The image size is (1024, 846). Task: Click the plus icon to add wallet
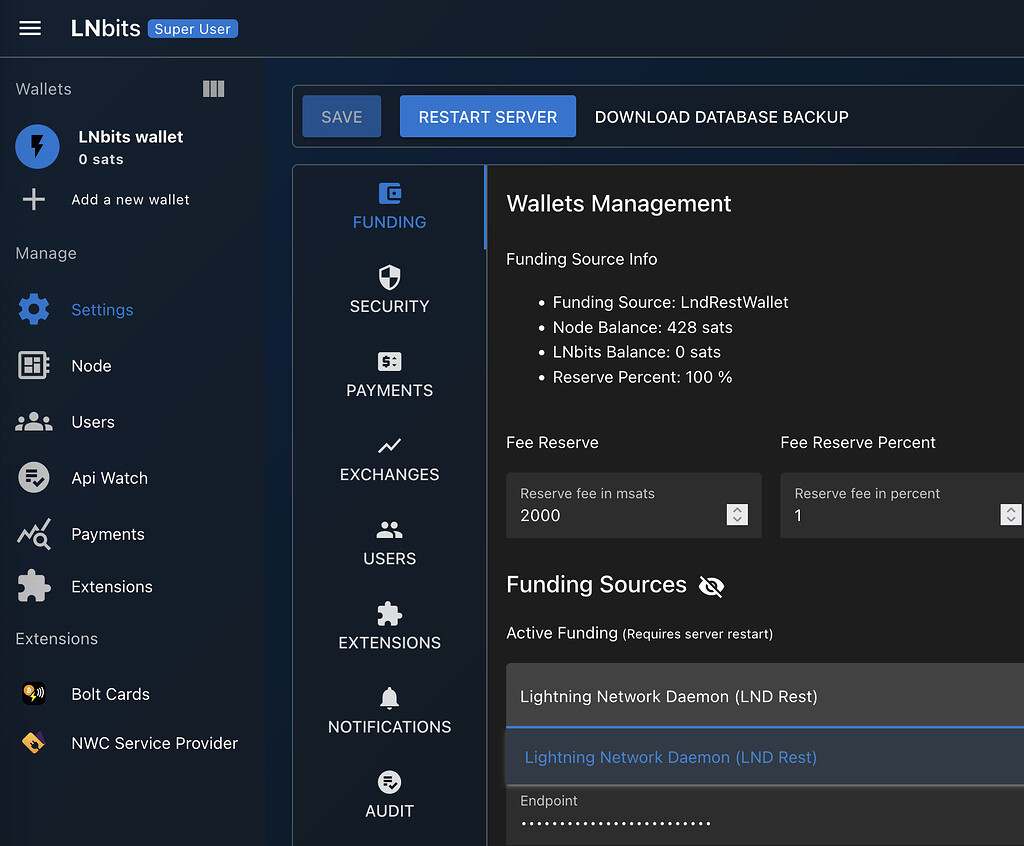pyautogui.click(x=34, y=199)
